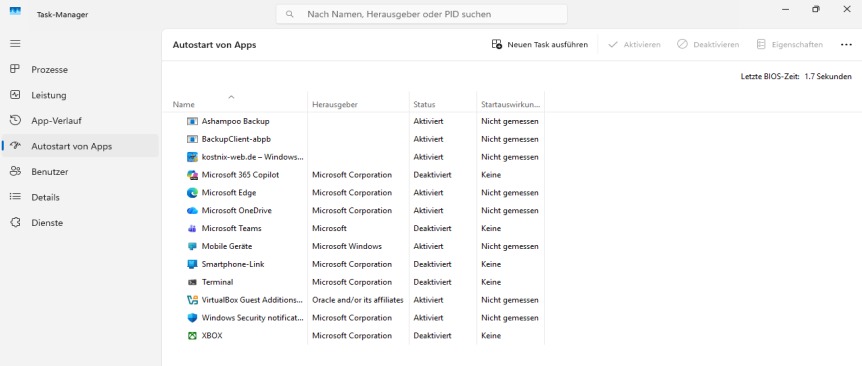Toggle sort order via the Name column arrow

[x=231, y=97]
